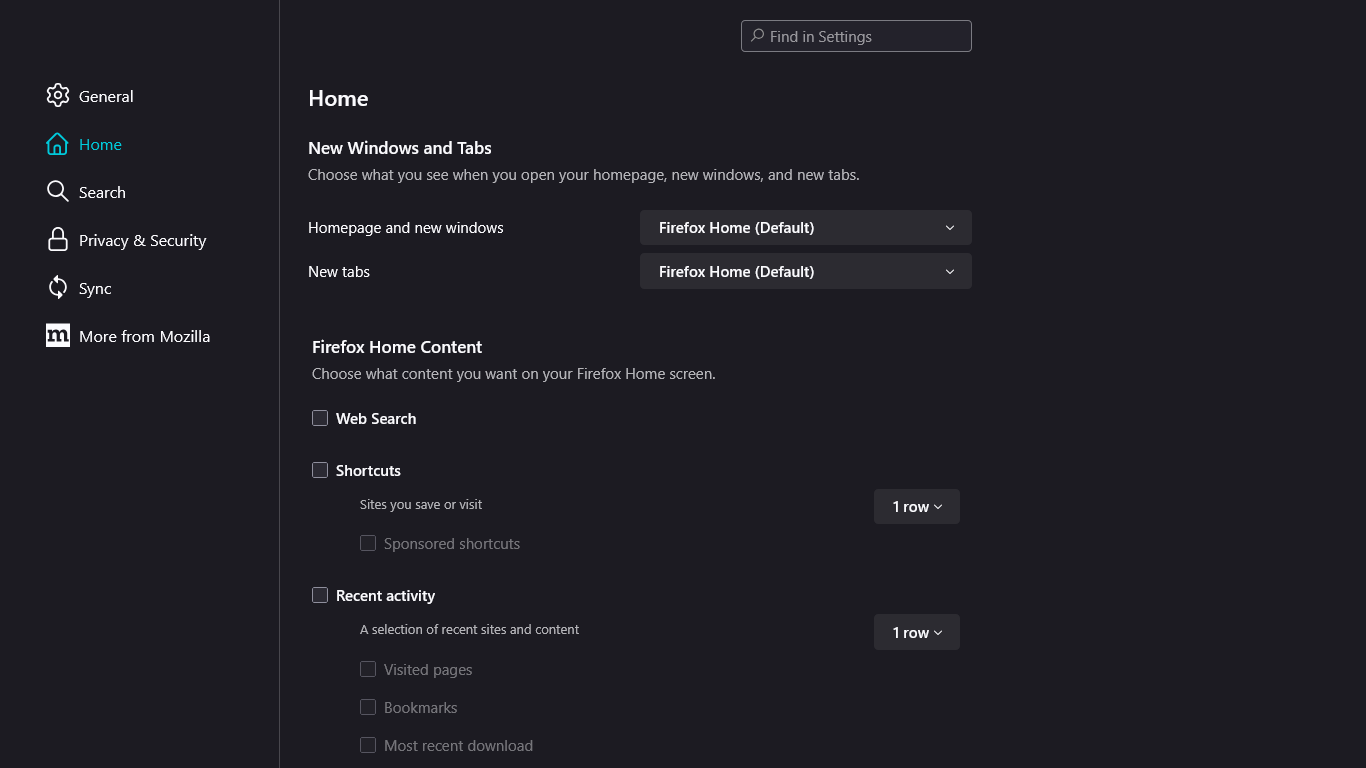Open the New tabs dropdown
This screenshot has height=768, width=1366.
point(806,272)
